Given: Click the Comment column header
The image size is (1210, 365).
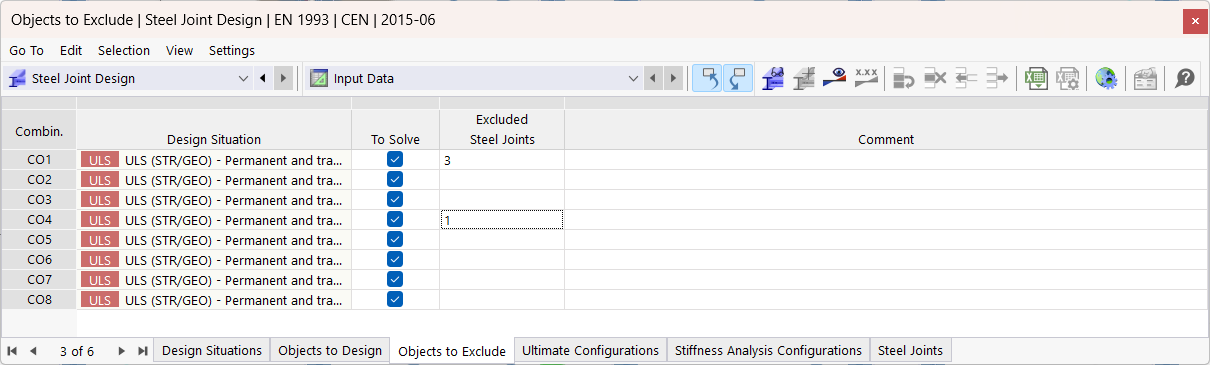Looking at the screenshot, I should tap(886, 129).
